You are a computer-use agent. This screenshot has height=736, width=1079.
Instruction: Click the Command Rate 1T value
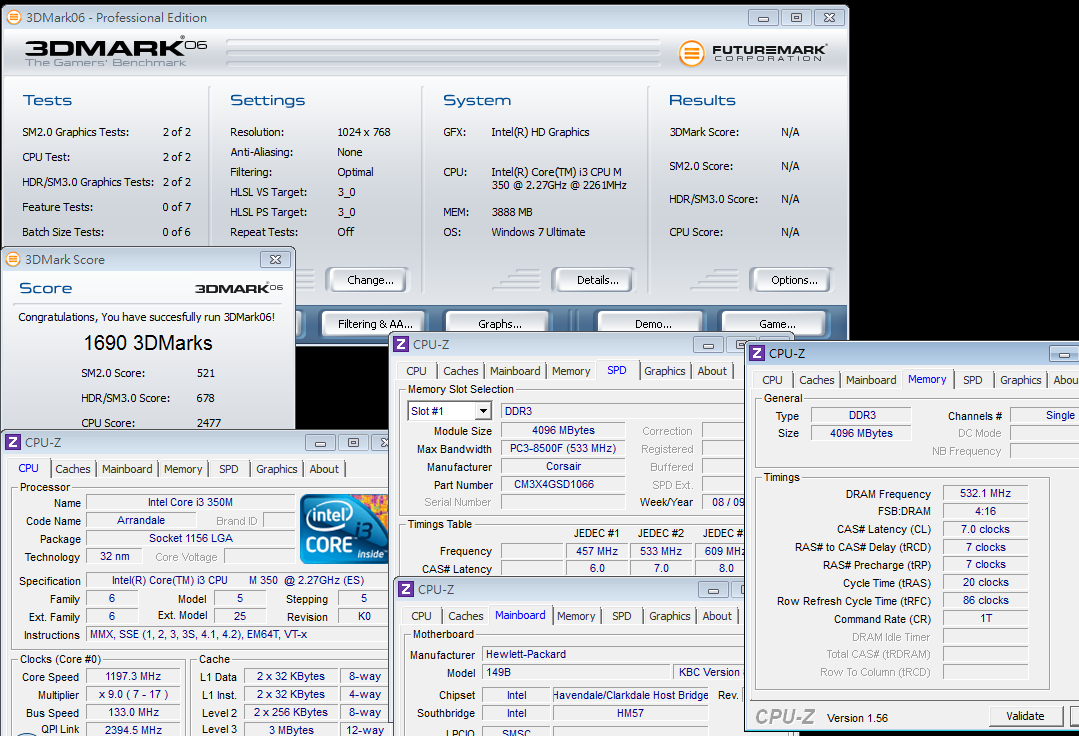point(985,618)
